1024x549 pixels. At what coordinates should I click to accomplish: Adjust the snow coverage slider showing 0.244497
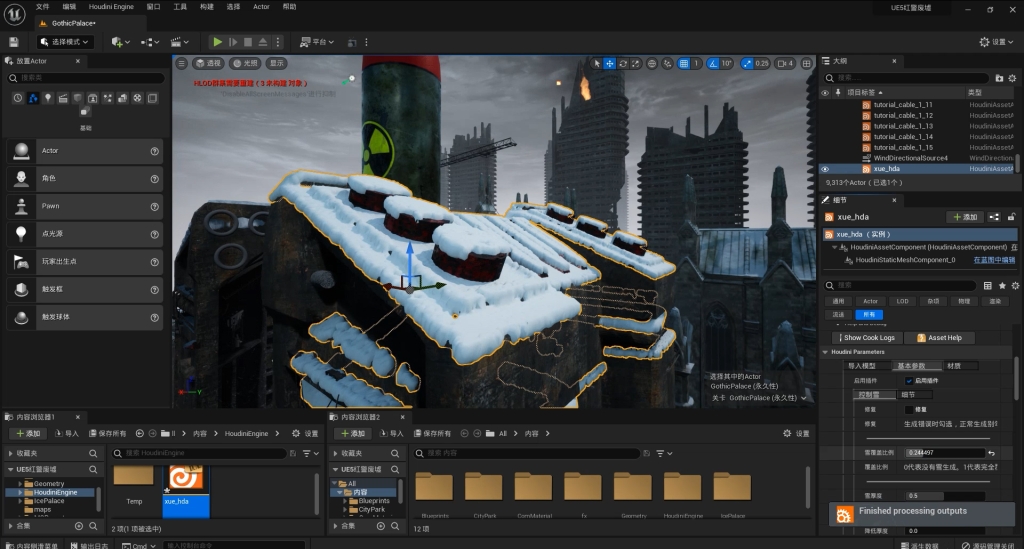(944, 453)
